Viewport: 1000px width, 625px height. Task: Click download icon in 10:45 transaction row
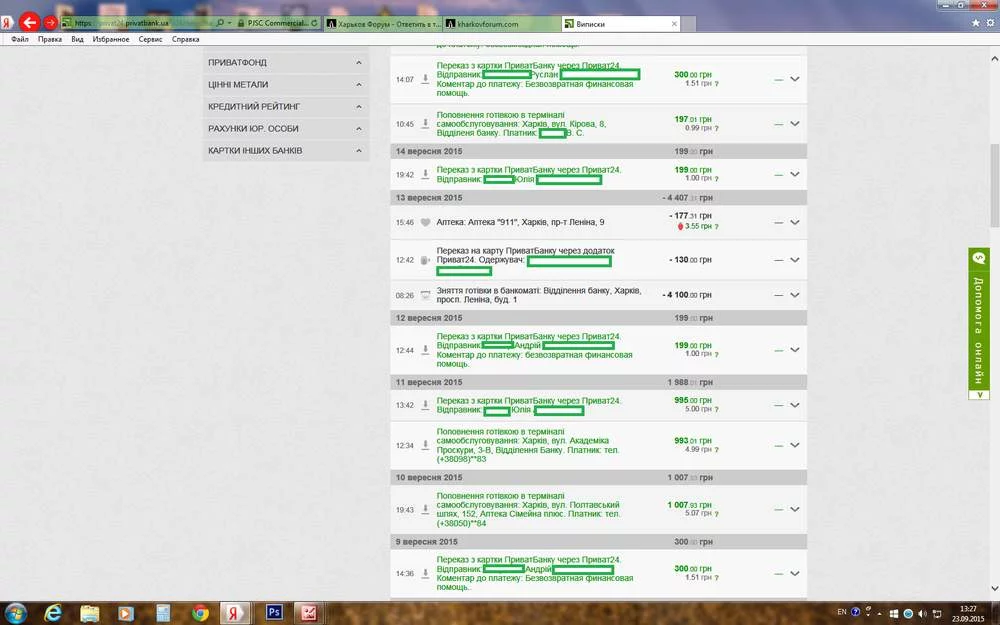point(425,123)
